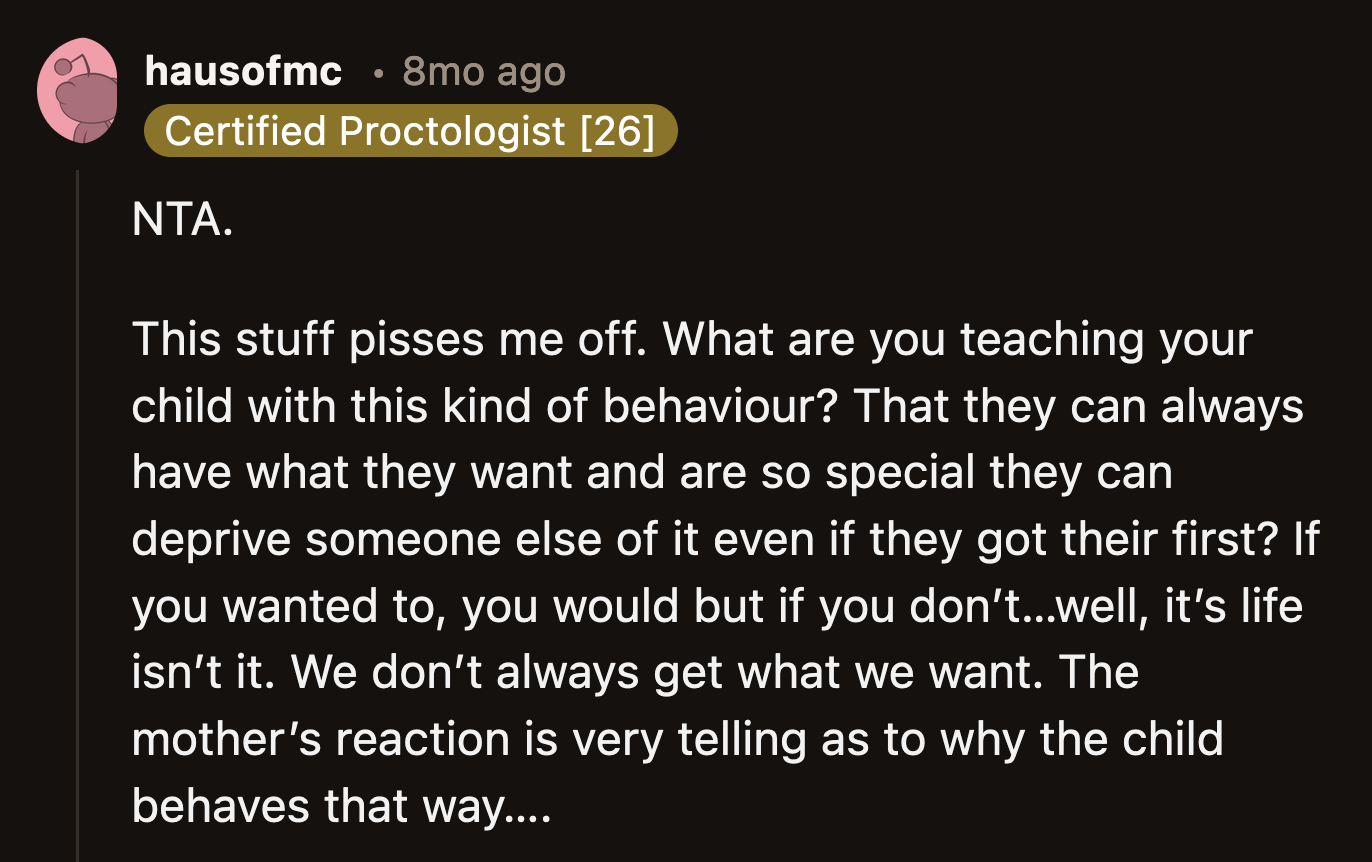This screenshot has width=1372, height=862.
Task: Click the last line about the mother's reaction
Action: point(677,739)
